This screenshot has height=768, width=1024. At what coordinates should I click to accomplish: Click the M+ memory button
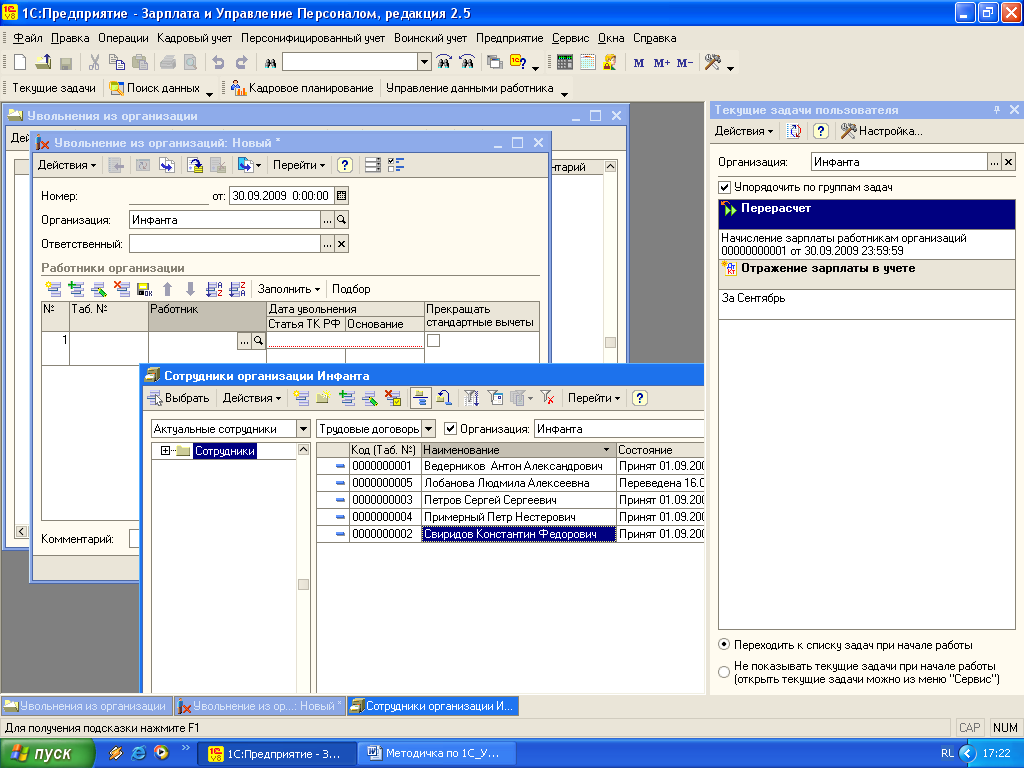(662, 63)
